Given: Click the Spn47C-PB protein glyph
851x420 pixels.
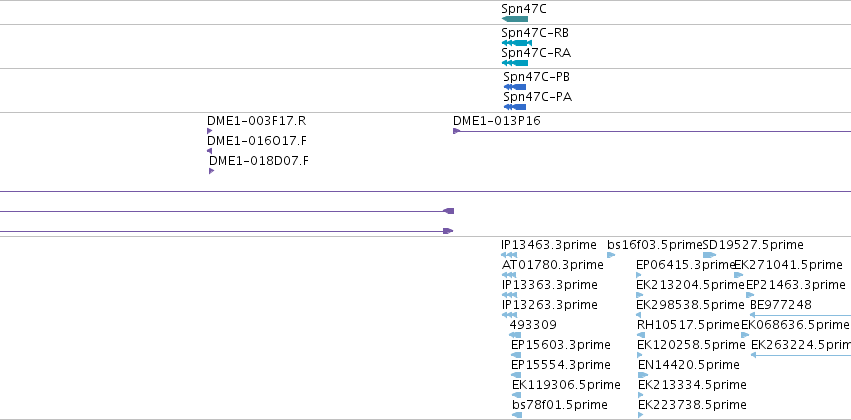Looking at the screenshot, I should pos(515,87).
